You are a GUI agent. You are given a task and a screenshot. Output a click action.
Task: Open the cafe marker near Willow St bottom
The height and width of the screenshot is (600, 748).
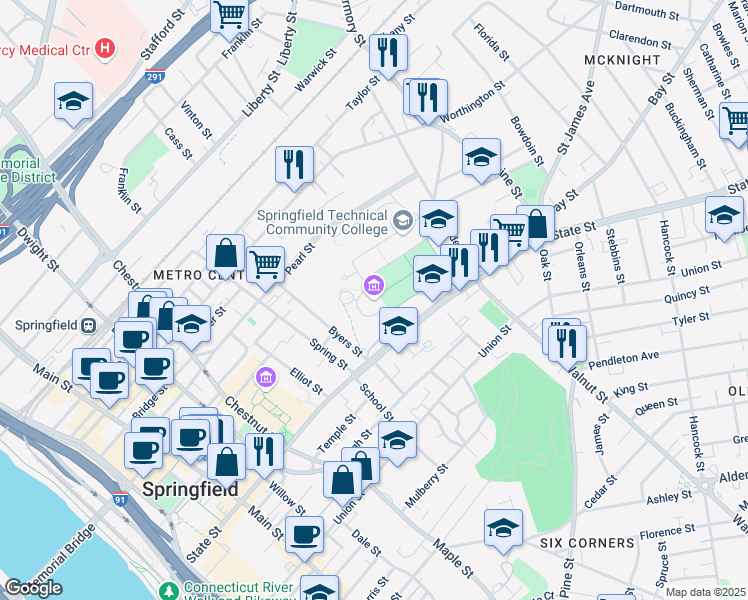coord(304,536)
